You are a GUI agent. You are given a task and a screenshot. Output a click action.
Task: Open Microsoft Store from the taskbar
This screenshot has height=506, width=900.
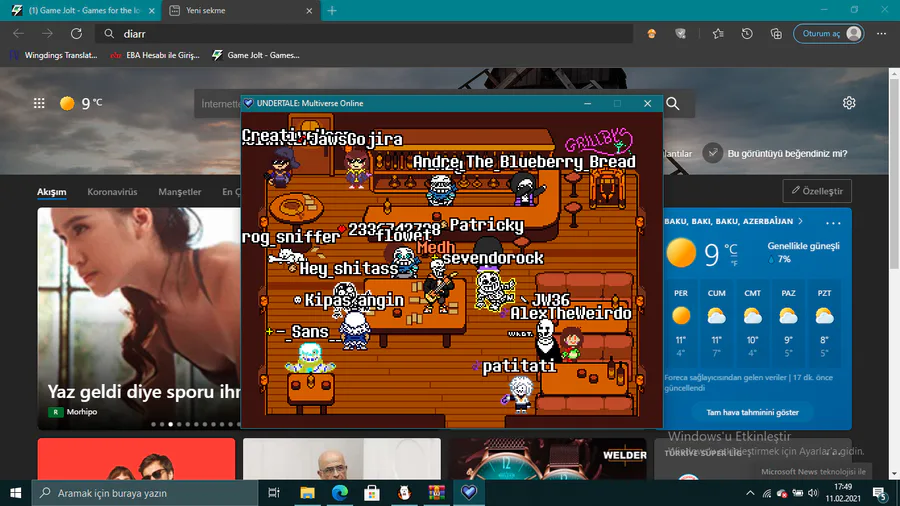click(372, 493)
